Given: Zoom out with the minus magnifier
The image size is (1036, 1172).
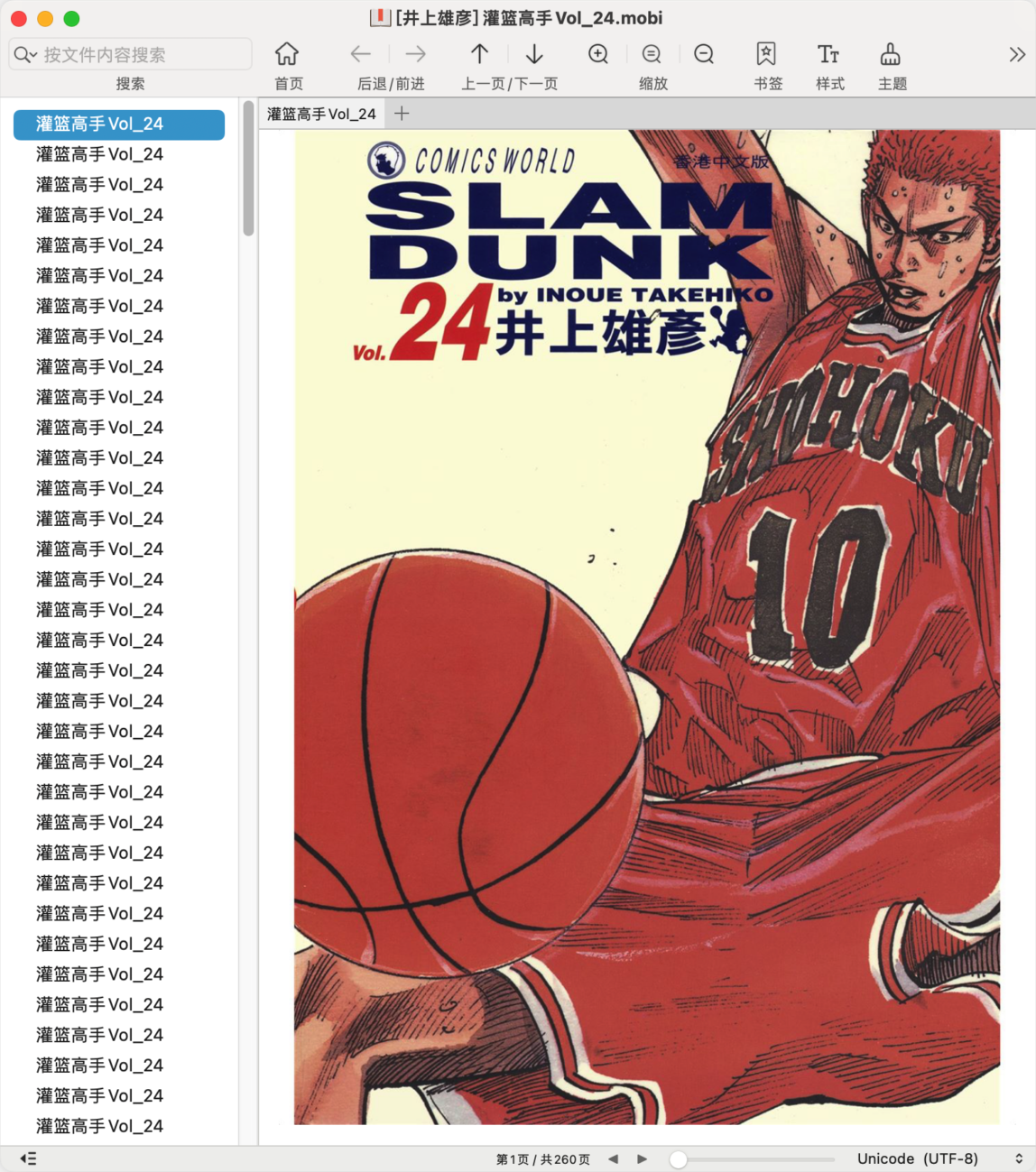Looking at the screenshot, I should tap(704, 54).
